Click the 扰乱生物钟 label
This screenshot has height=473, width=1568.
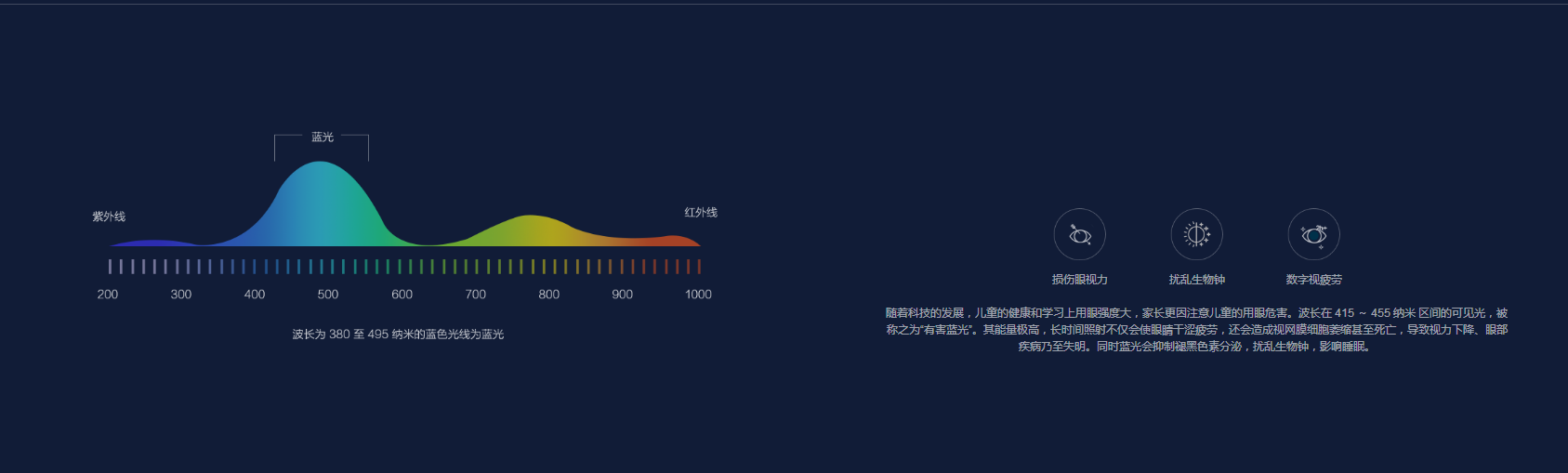pyautogui.click(x=1196, y=280)
